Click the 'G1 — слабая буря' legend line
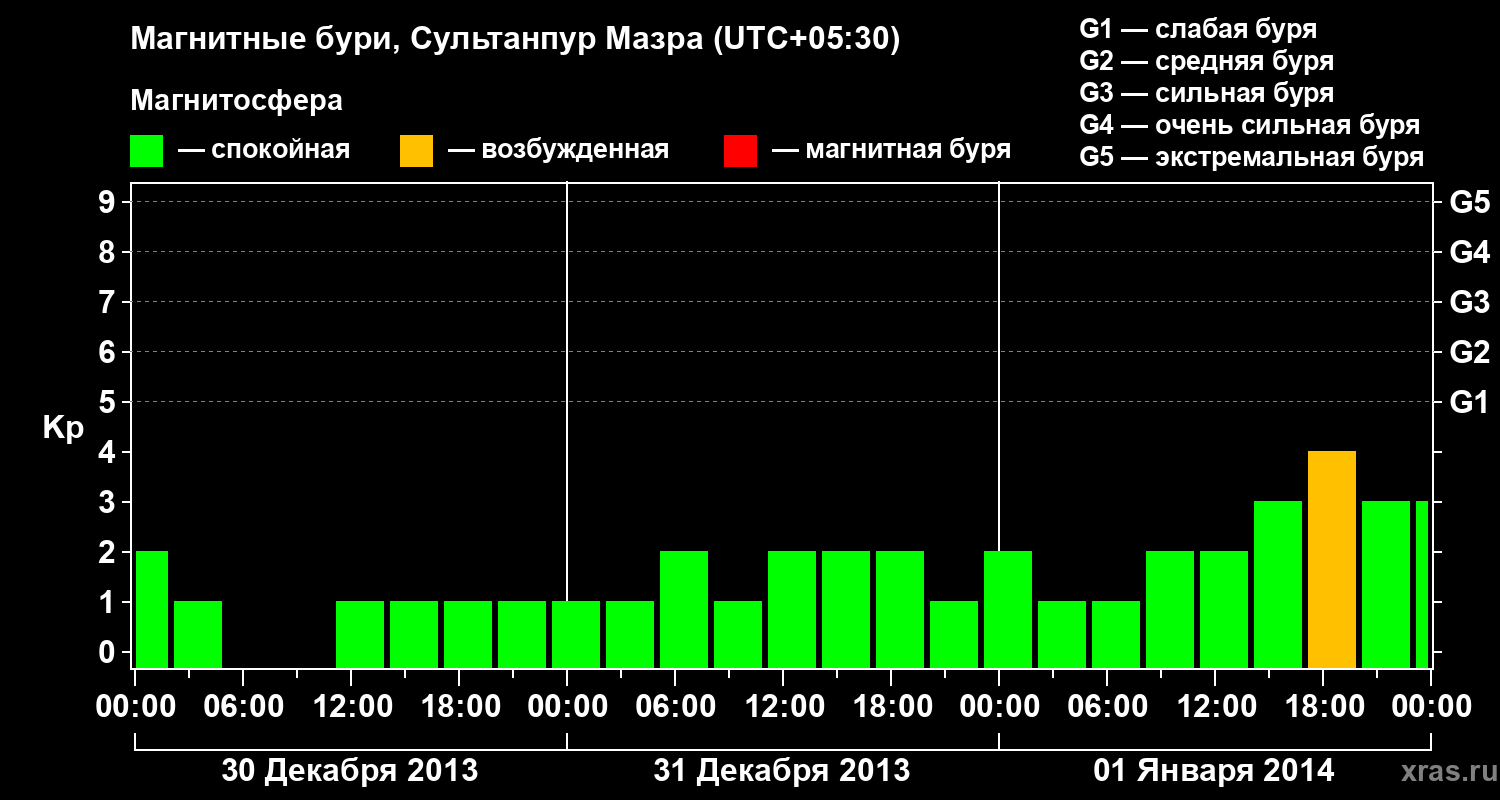This screenshot has width=1500, height=800. click(1198, 29)
